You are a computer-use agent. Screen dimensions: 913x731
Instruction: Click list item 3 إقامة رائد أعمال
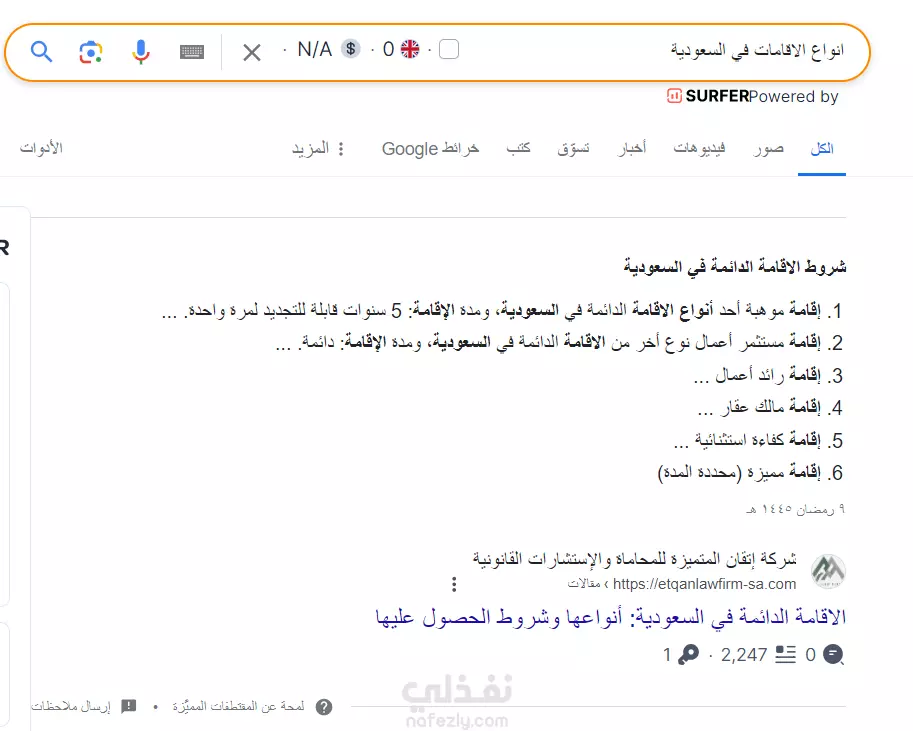(768, 375)
